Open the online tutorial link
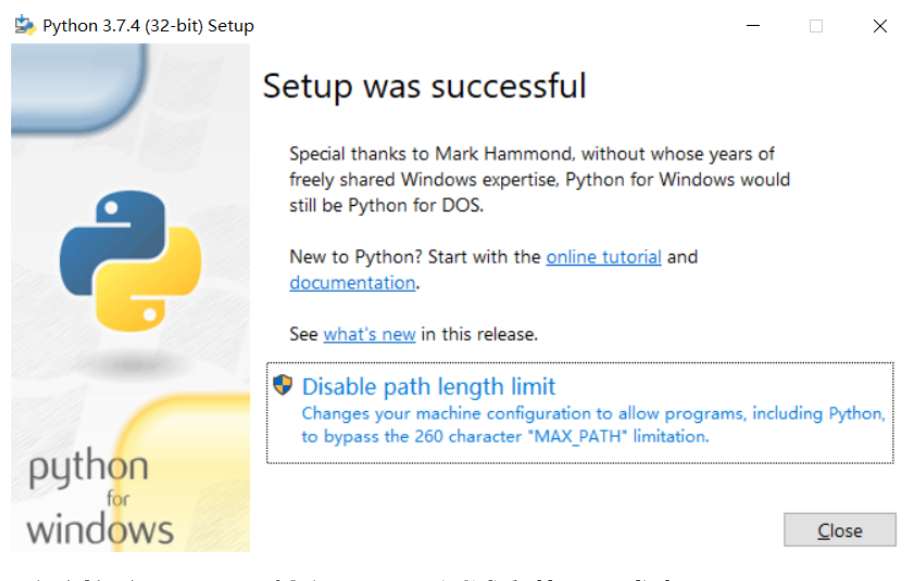Screen dimensions: 908x581 point(603,257)
